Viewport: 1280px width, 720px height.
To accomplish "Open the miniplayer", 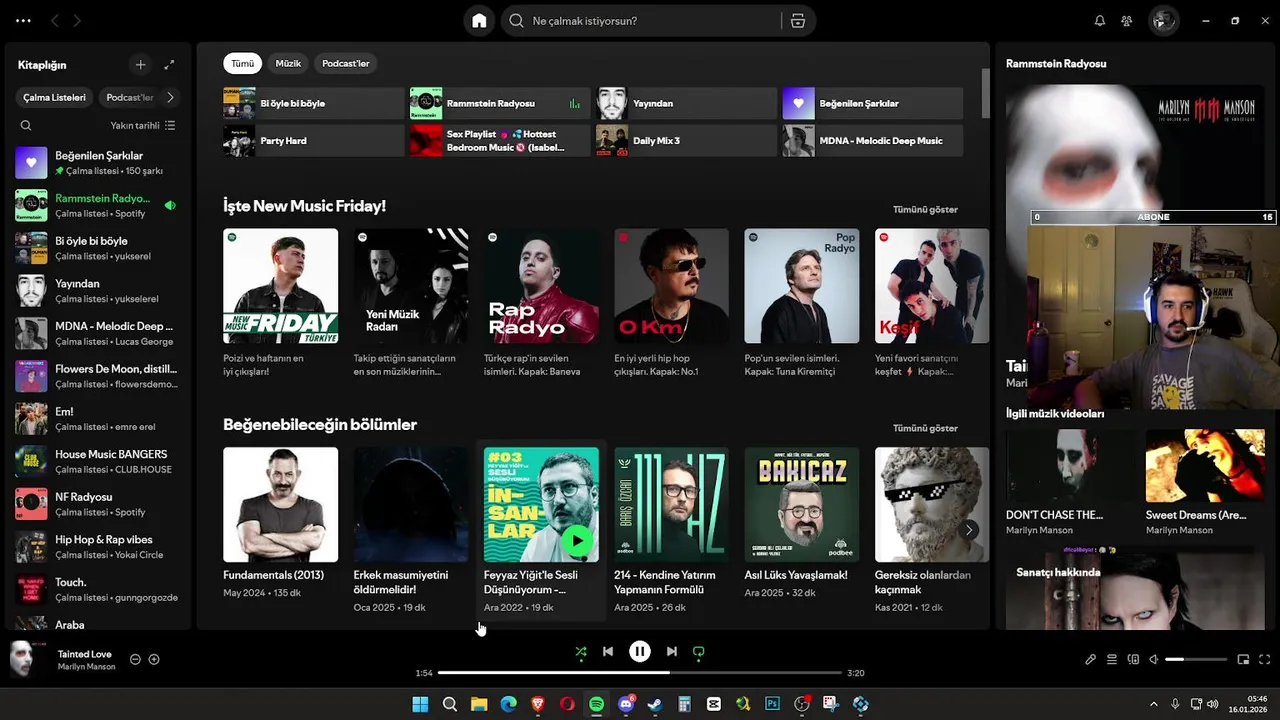I will point(1244,660).
